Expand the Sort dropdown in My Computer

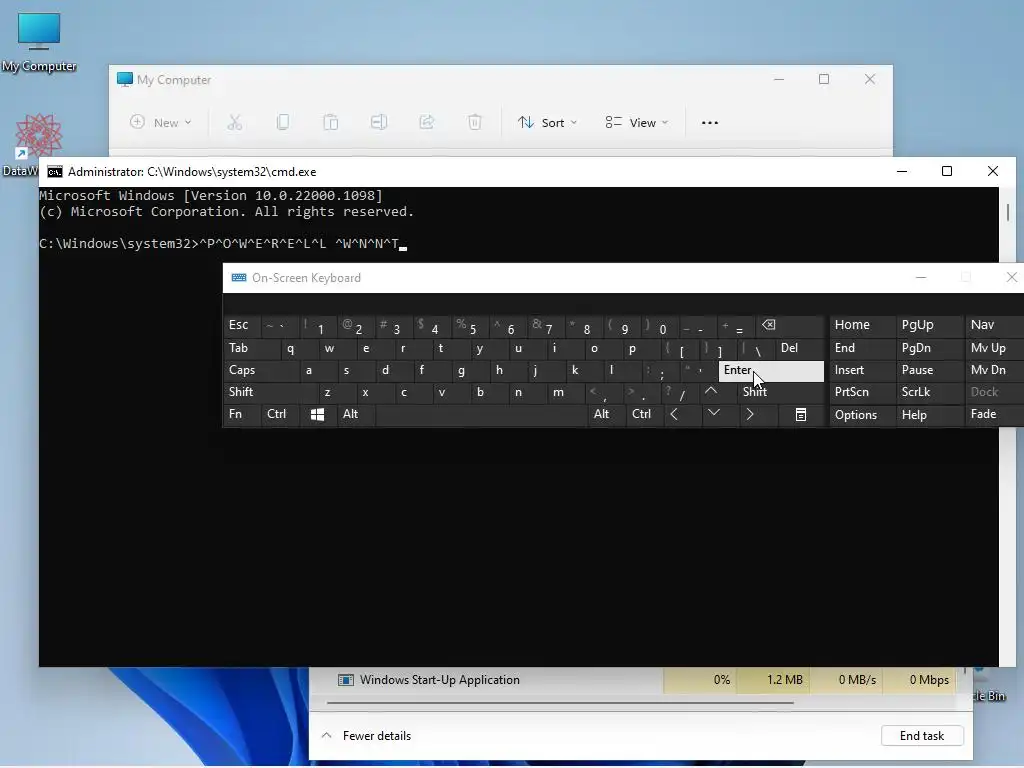pos(547,122)
